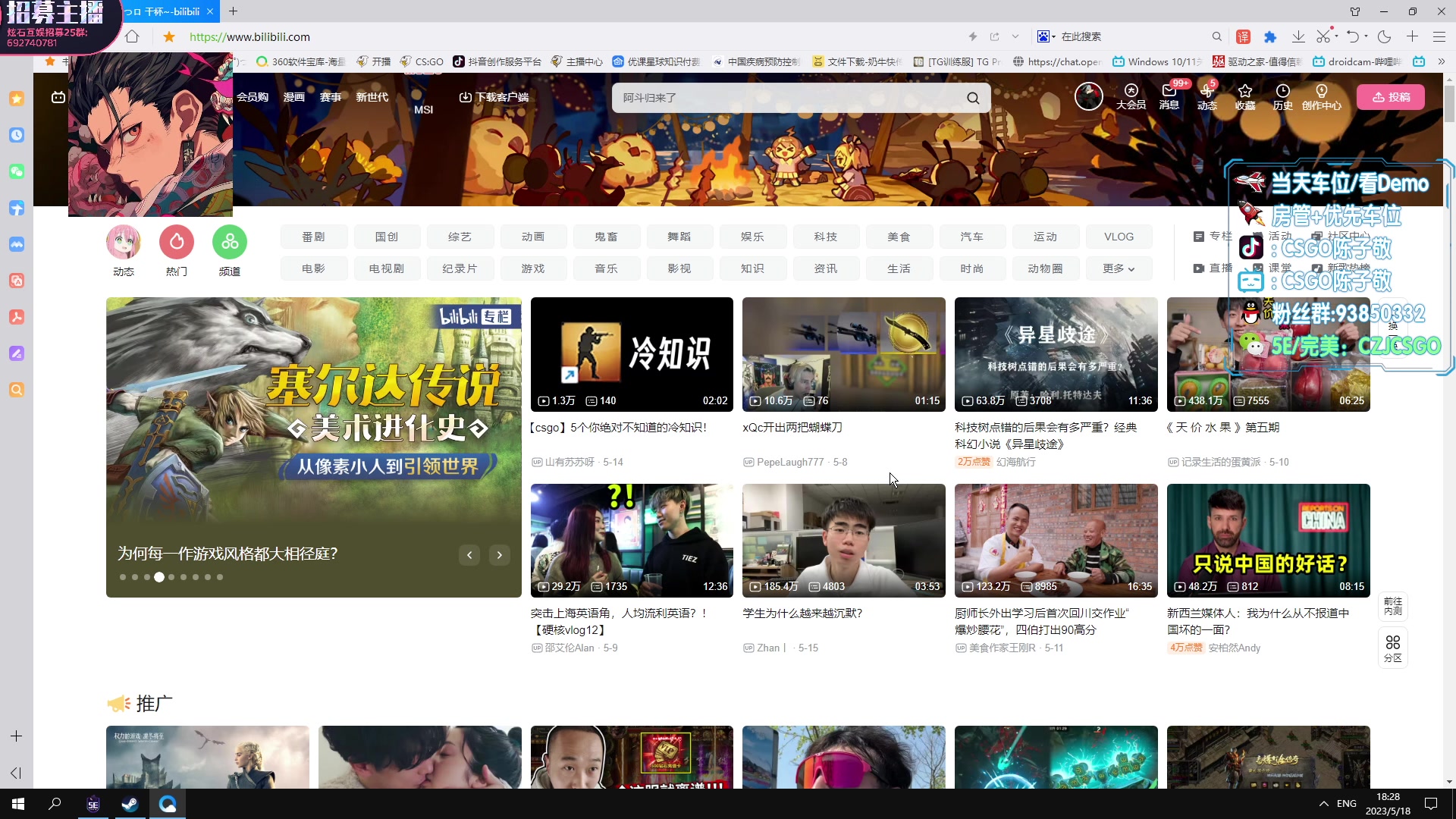Advance carousel with the next arrow button

pyautogui.click(x=499, y=555)
